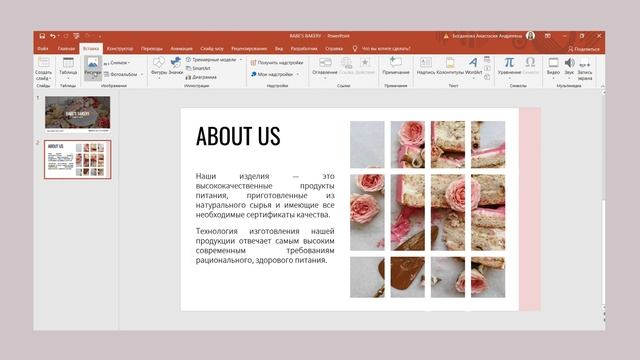
Task: Take a screenshot (Снимок)
Action: click(117, 63)
